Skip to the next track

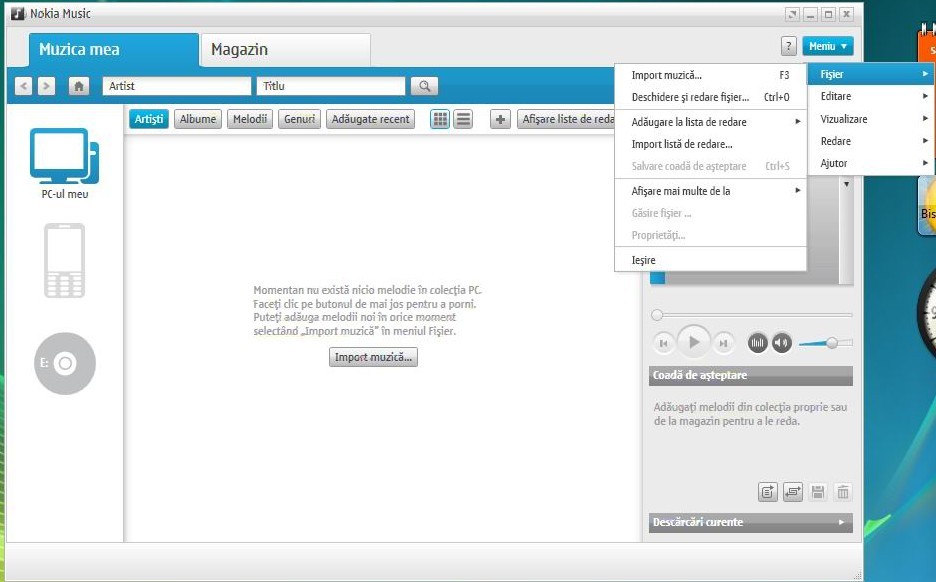coord(723,343)
